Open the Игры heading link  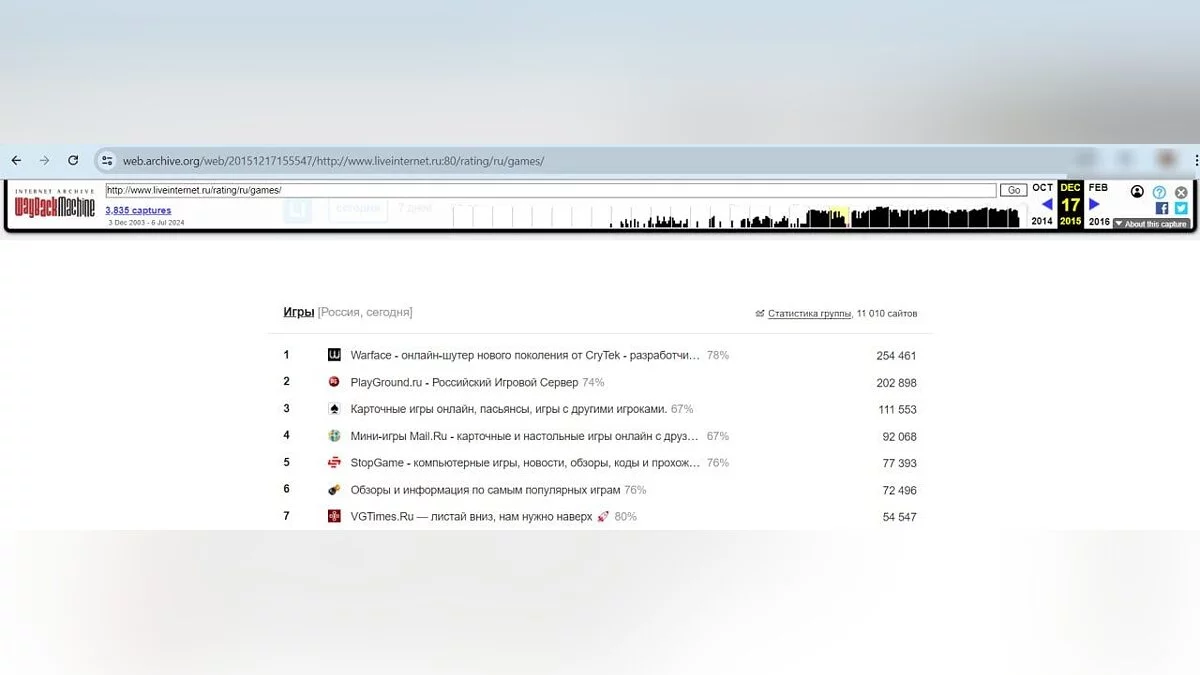point(299,312)
